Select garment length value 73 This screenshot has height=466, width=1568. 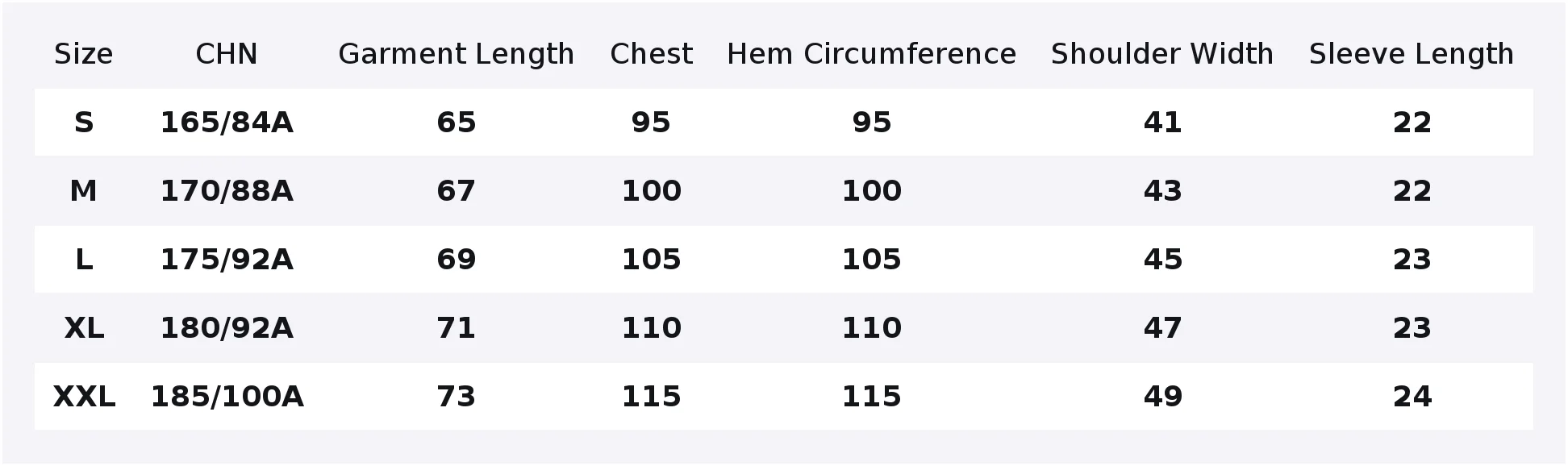point(457,397)
